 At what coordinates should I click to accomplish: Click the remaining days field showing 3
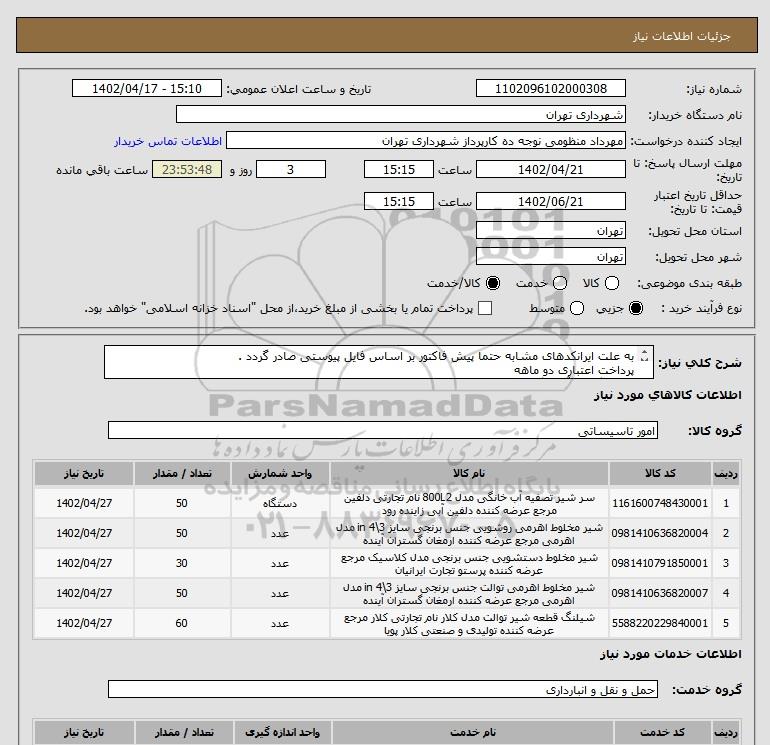pyautogui.click(x=291, y=170)
